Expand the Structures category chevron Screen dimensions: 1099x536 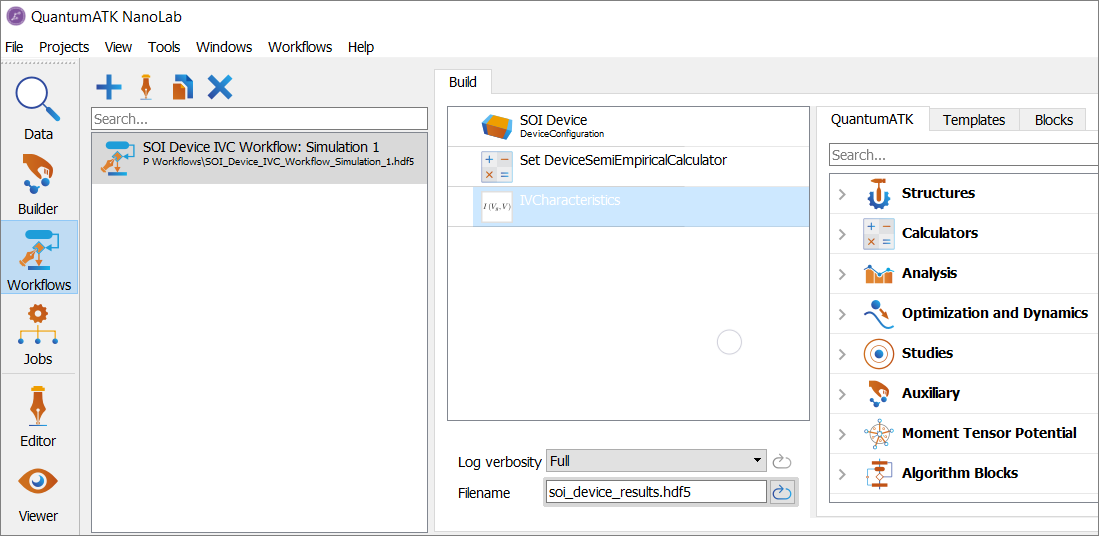click(x=842, y=194)
